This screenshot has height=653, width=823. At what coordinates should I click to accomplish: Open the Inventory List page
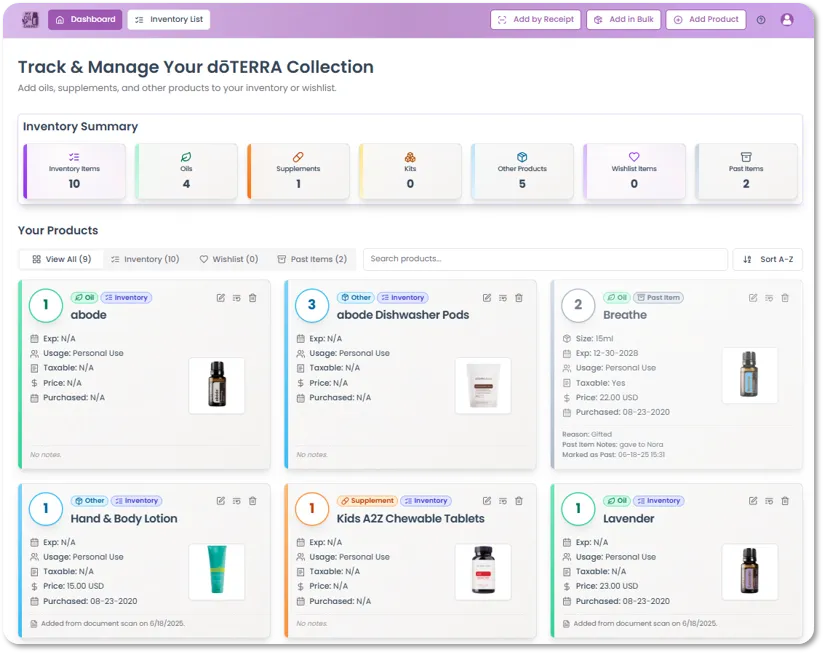coord(168,19)
